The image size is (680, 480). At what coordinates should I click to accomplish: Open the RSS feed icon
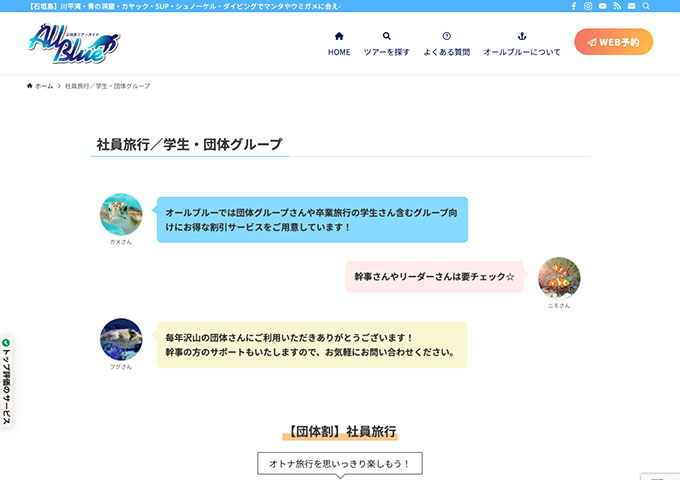coord(617,6)
